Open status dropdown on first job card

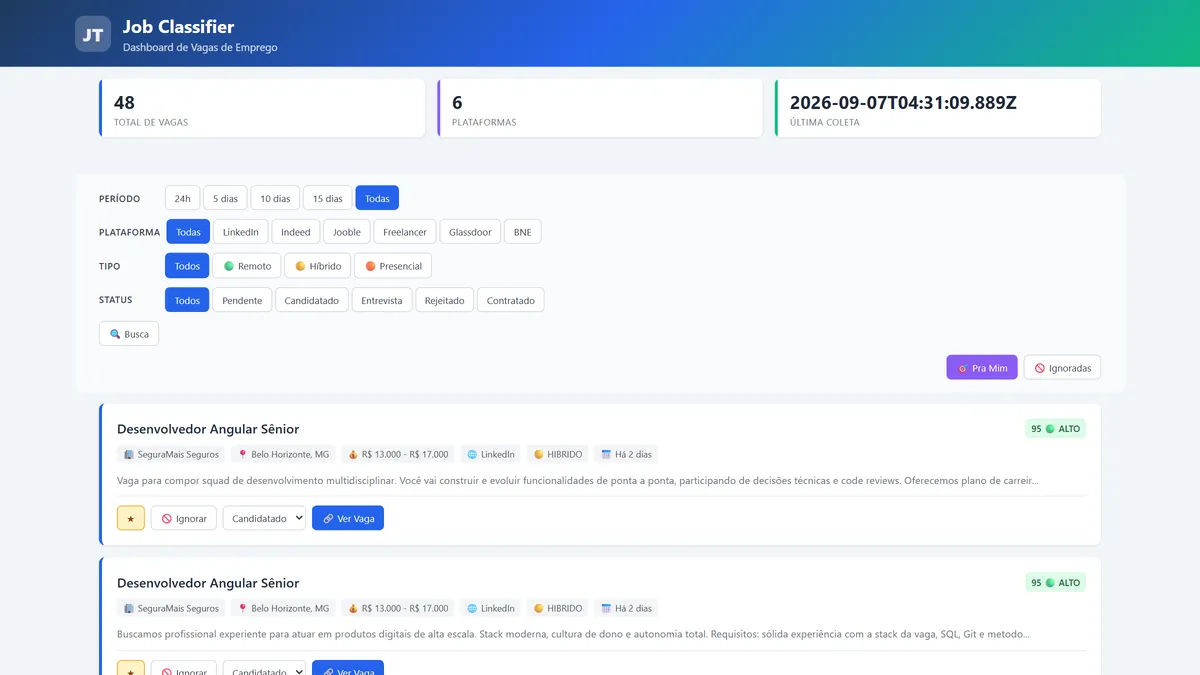coord(264,518)
